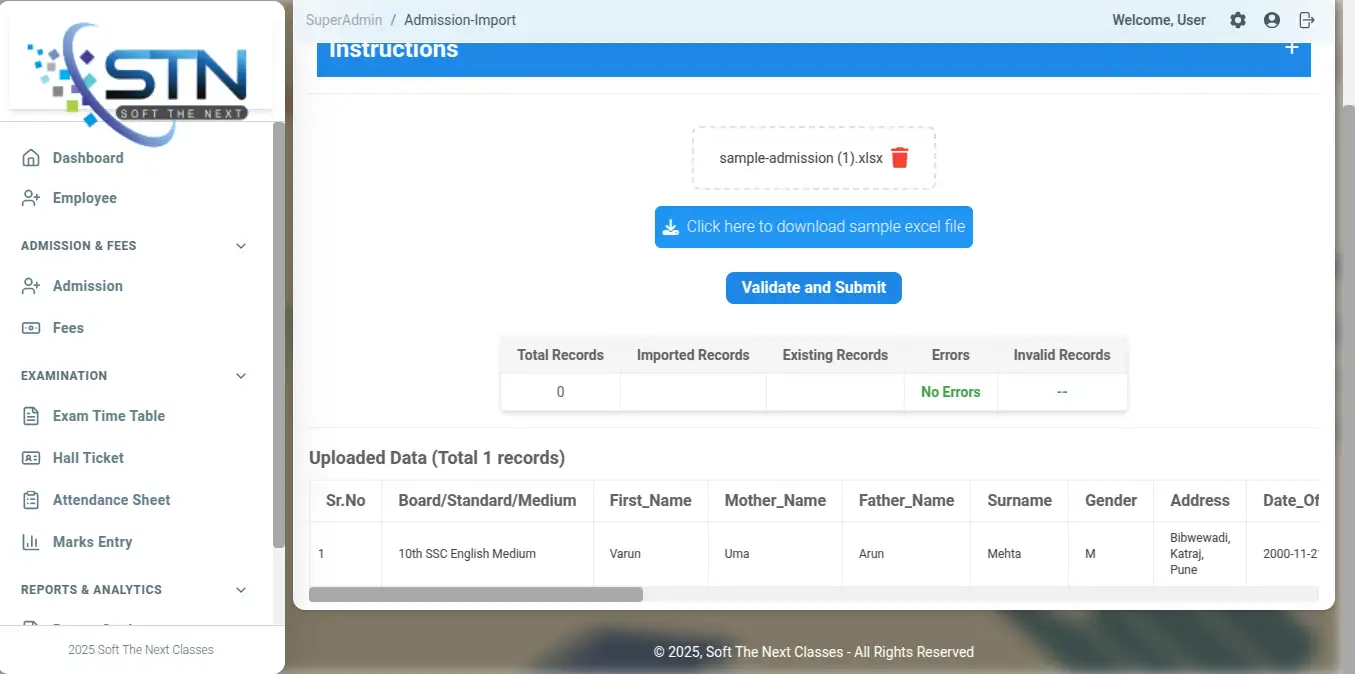
Task: Click the Hall Ticket card icon
Action: (x=31, y=458)
